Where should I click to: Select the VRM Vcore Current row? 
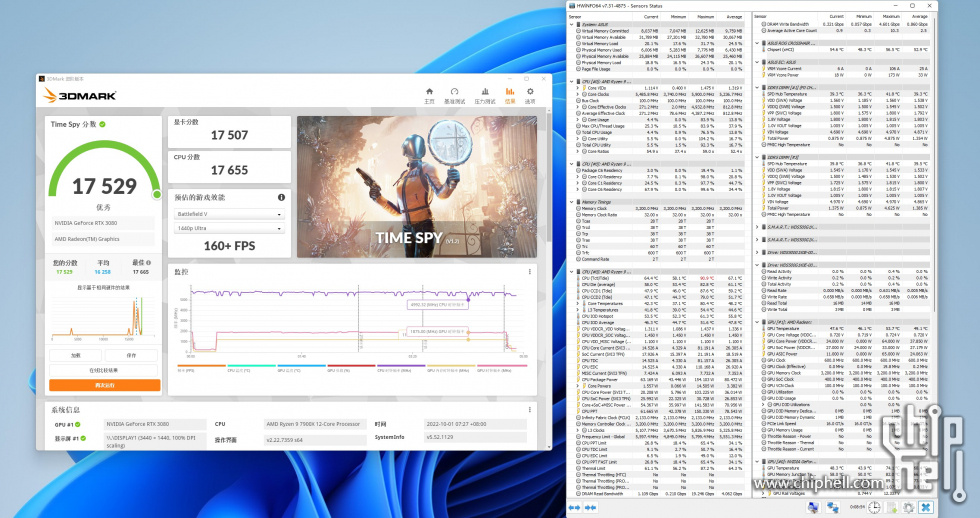coord(844,69)
